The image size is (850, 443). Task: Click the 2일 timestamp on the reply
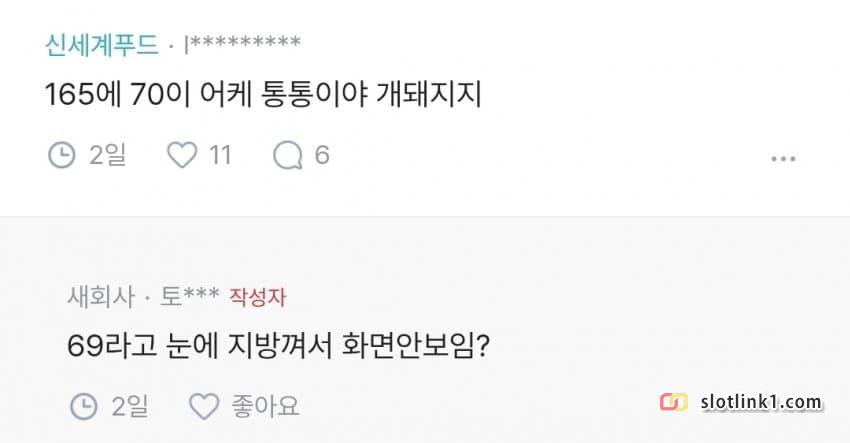(129, 406)
